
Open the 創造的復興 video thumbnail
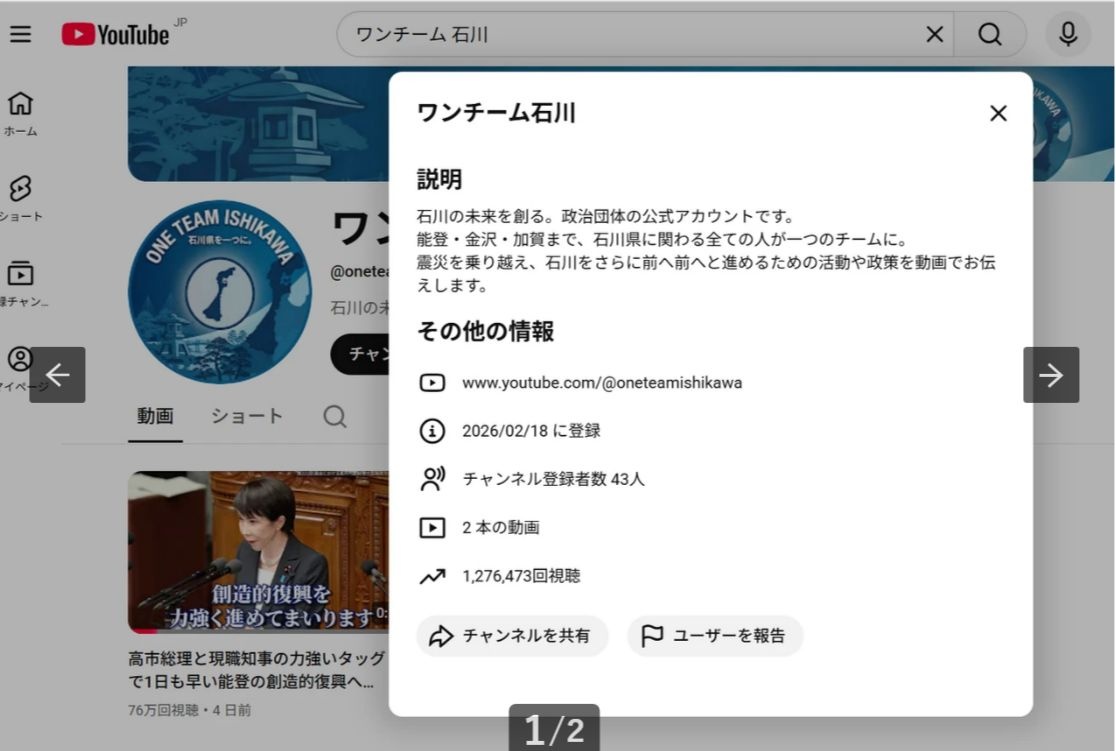(x=258, y=552)
